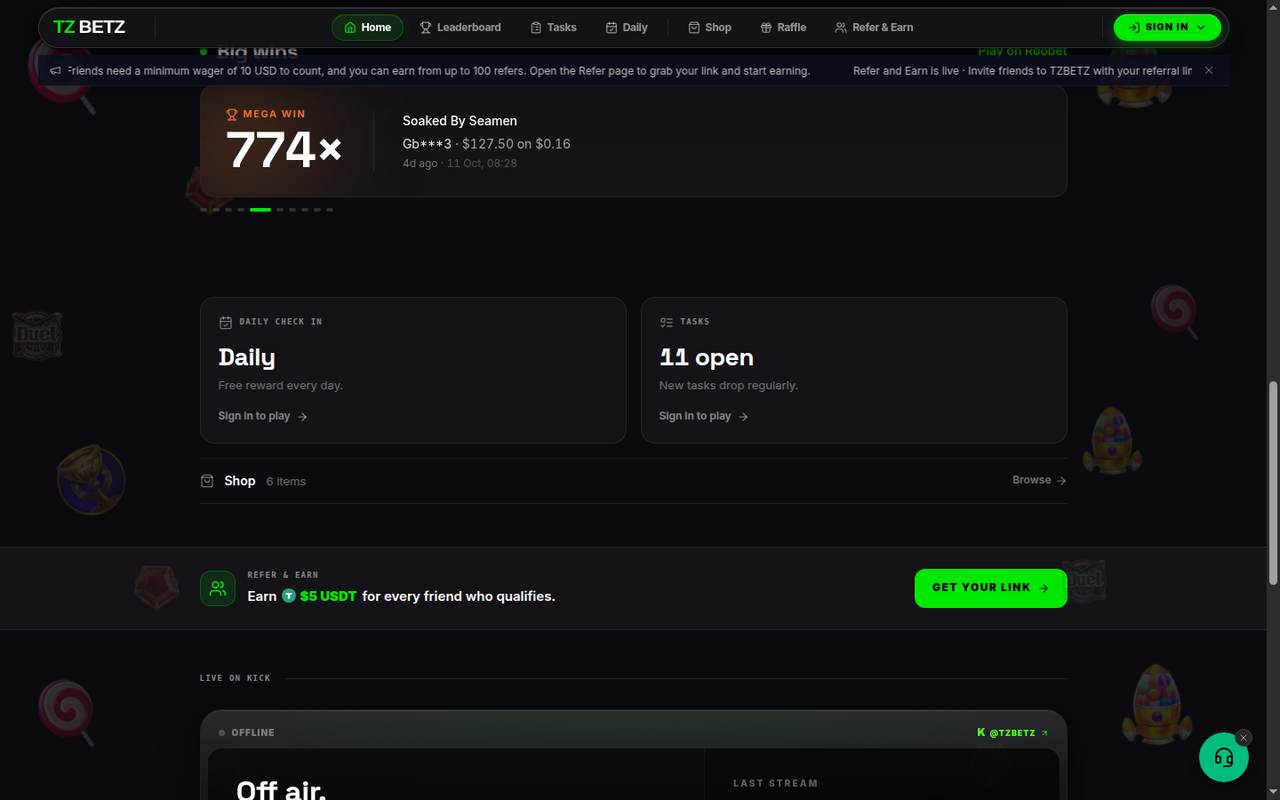Click the Browse link in the Shop row
The width and height of the screenshot is (1280, 800).
click(1039, 480)
